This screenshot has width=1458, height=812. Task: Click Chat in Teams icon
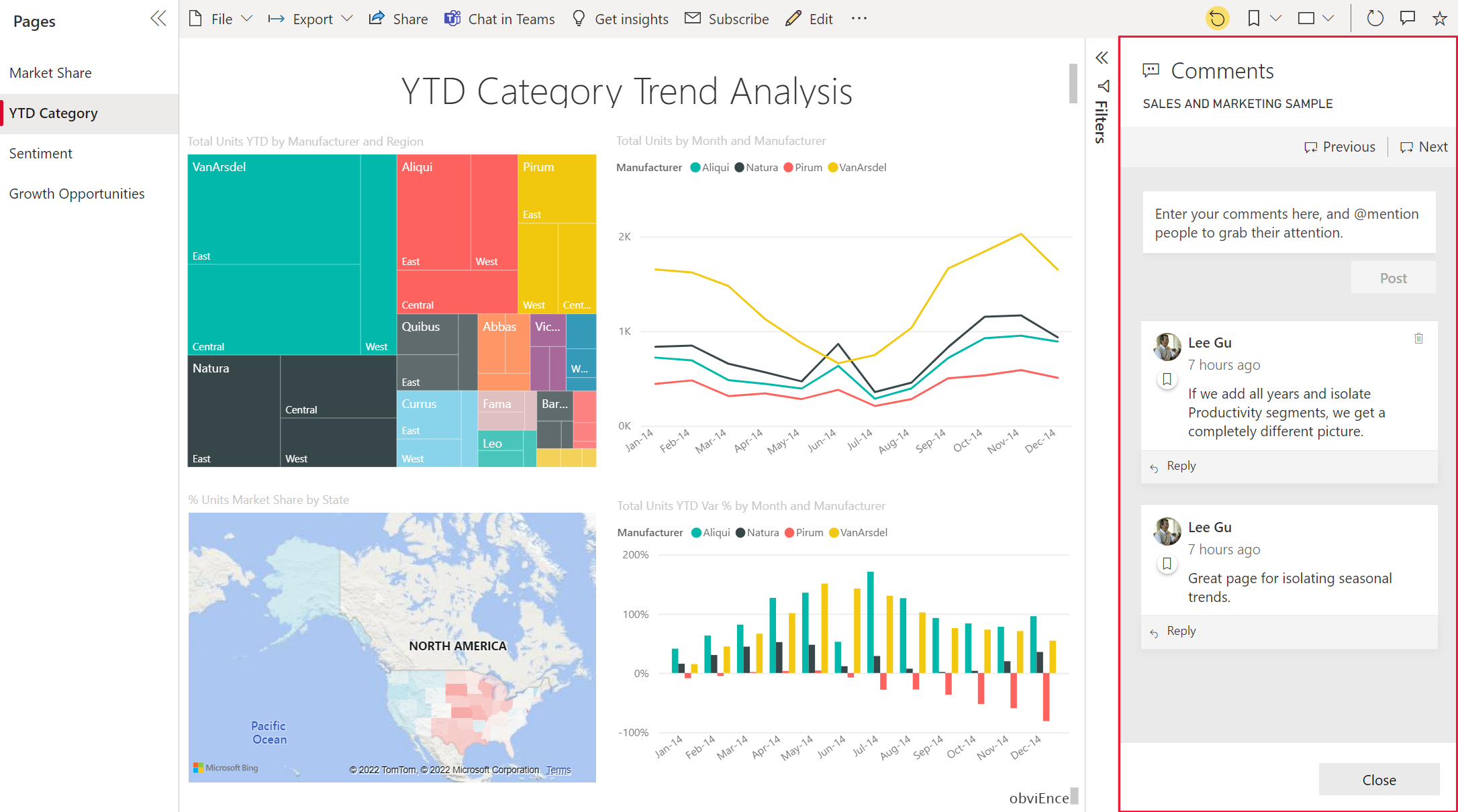pyautogui.click(x=452, y=19)
